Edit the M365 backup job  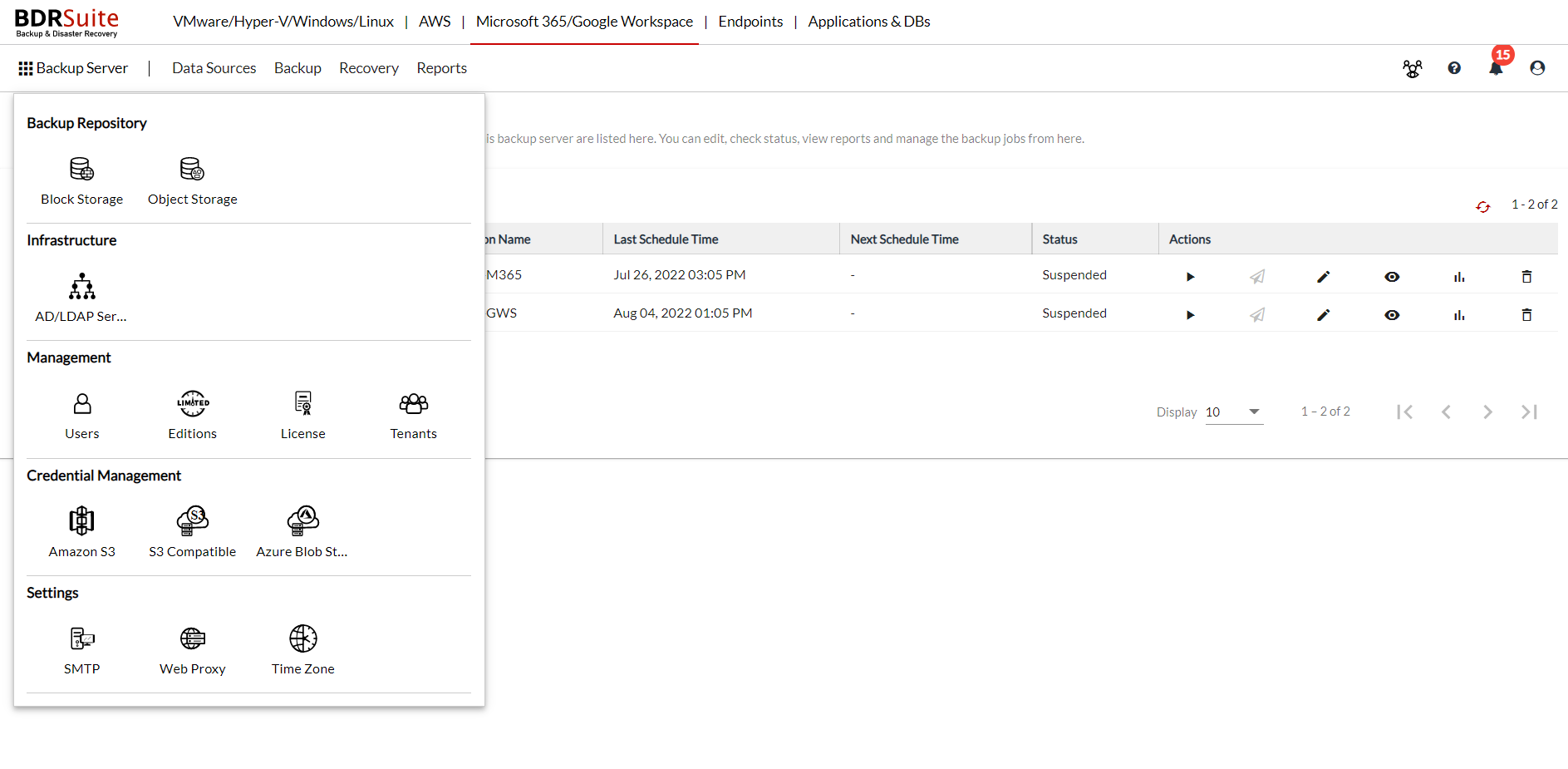point(1324,277)
